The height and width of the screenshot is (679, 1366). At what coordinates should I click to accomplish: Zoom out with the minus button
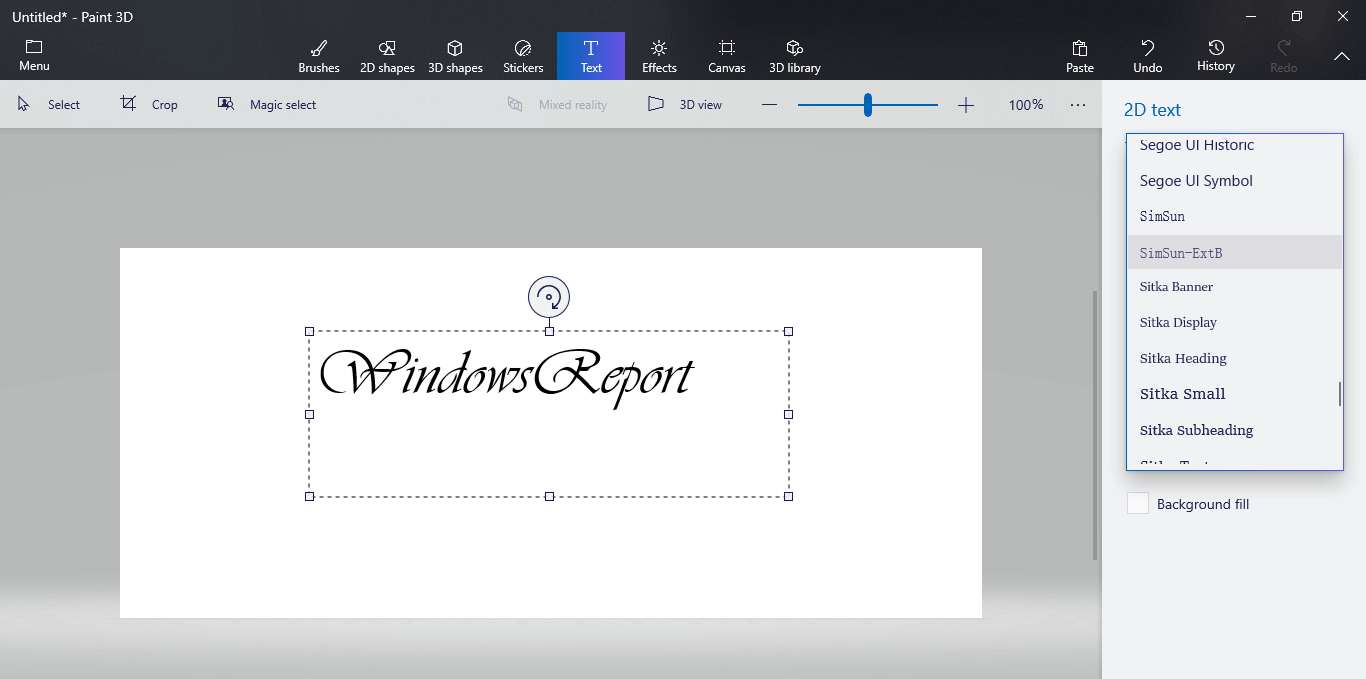769,105
